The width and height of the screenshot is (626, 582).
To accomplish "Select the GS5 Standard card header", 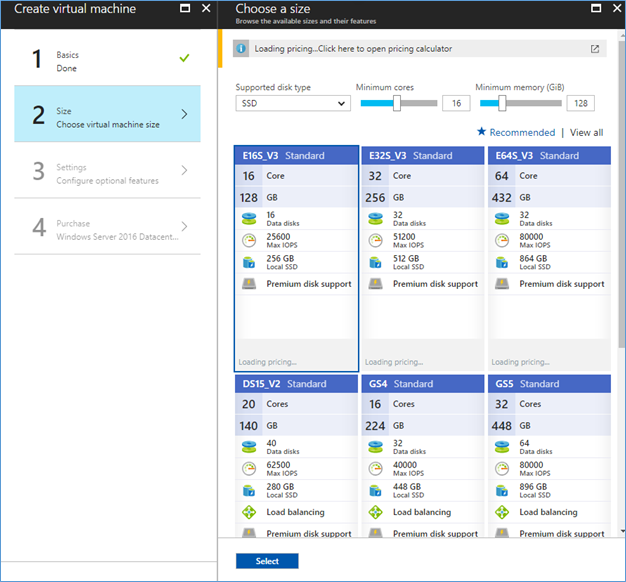I will click(549, 384).
